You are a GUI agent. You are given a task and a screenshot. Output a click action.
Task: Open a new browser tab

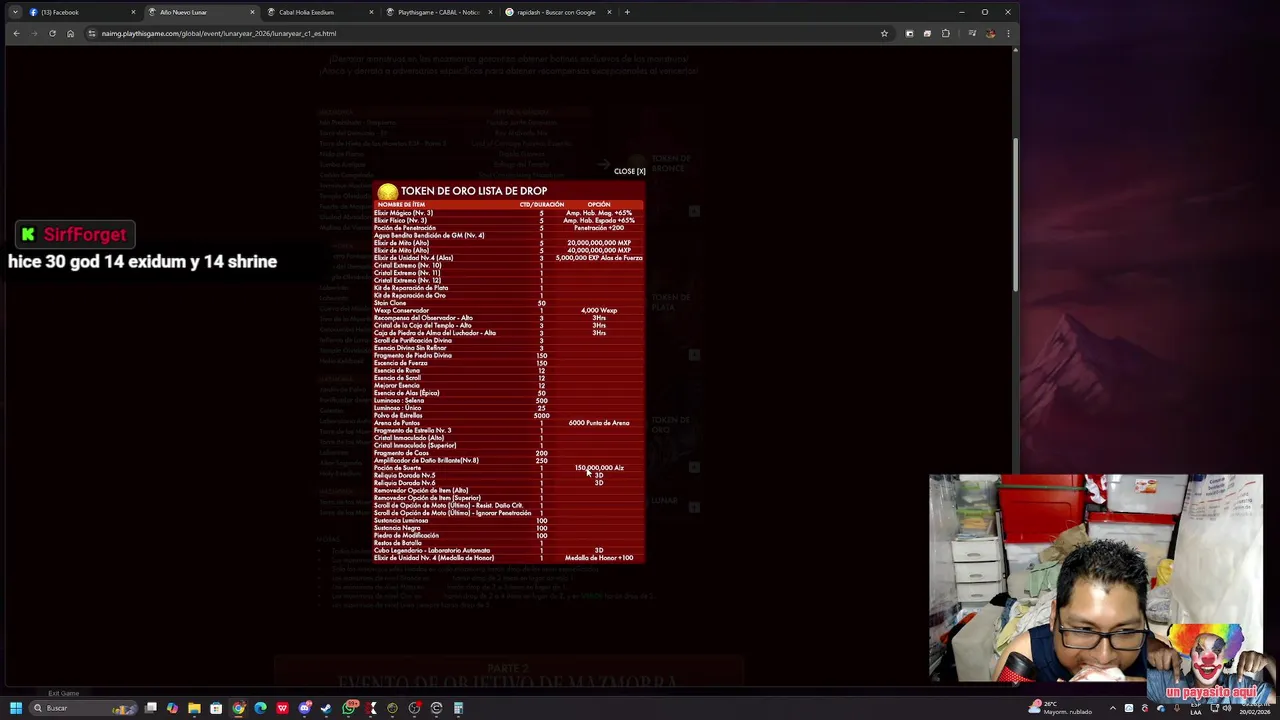pyautogui.click(x=627, y=12)
